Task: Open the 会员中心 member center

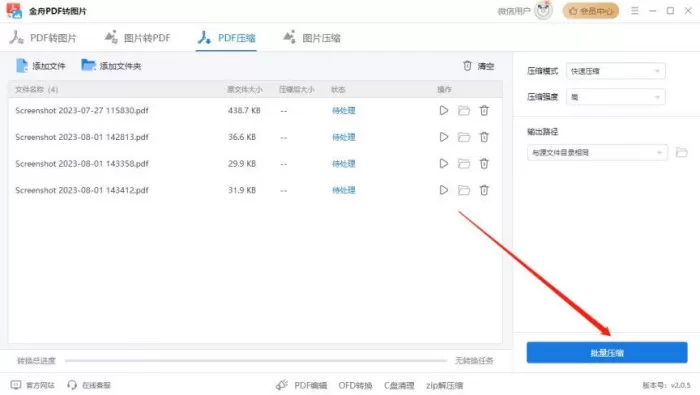Action: click(591, 11)
